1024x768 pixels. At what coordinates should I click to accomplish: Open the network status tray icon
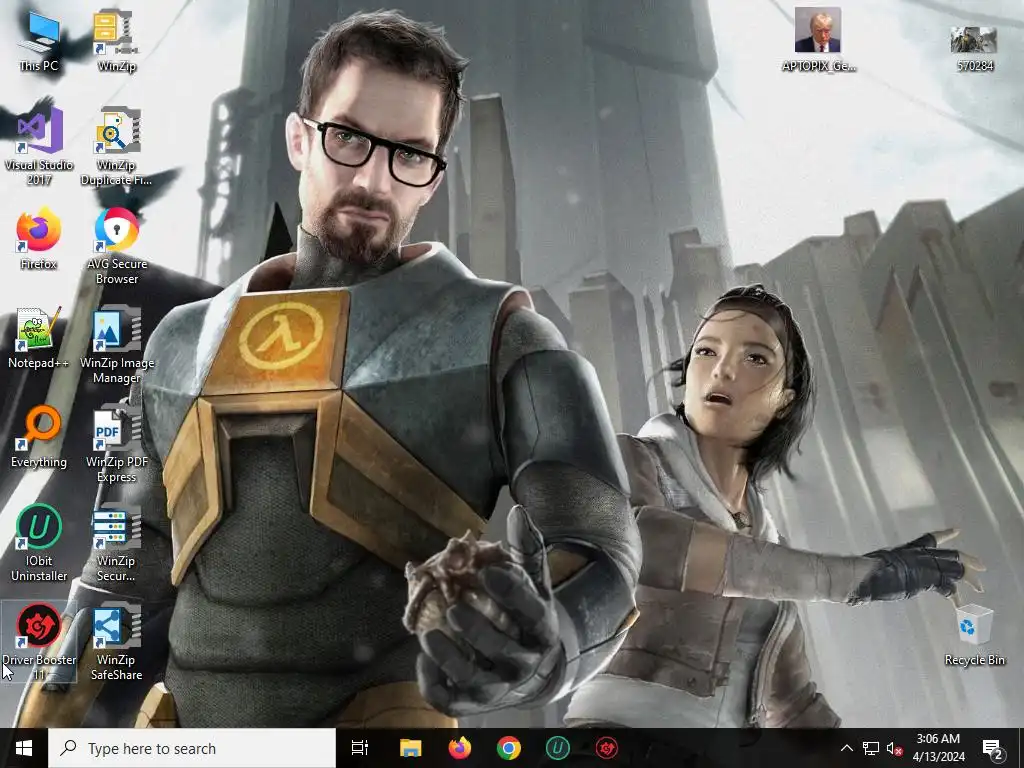[871, 748]
